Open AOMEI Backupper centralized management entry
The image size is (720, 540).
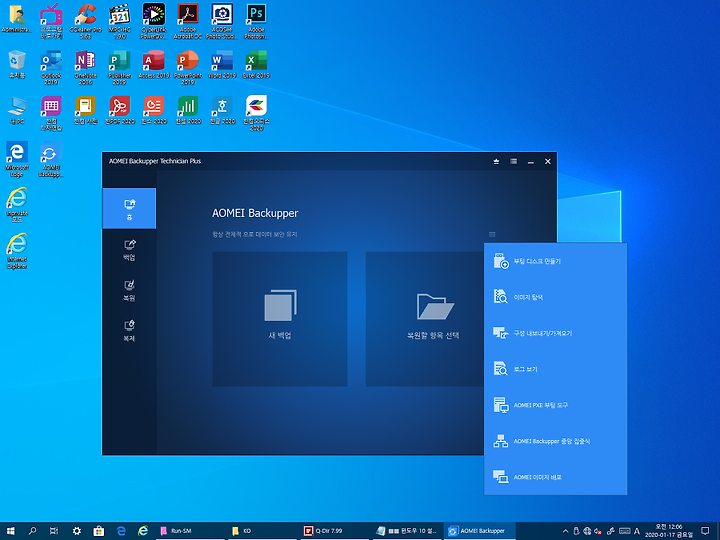[x=555, y=441]
